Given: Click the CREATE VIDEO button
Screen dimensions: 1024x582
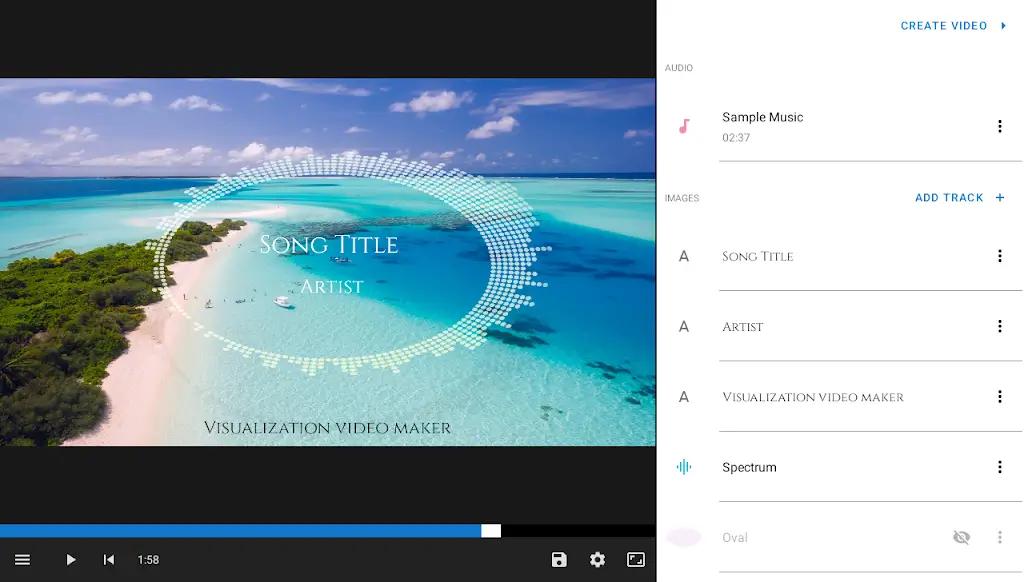Looking at the screenshot, I should click(x=944, y=25).
